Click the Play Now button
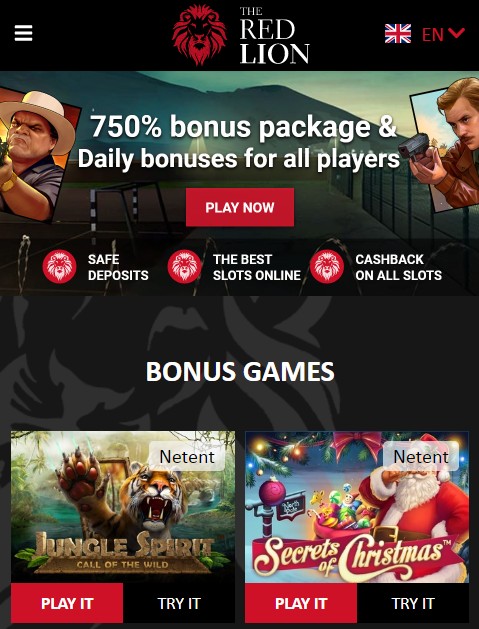Viewport: 479px width, 629px height. (240, 207)
